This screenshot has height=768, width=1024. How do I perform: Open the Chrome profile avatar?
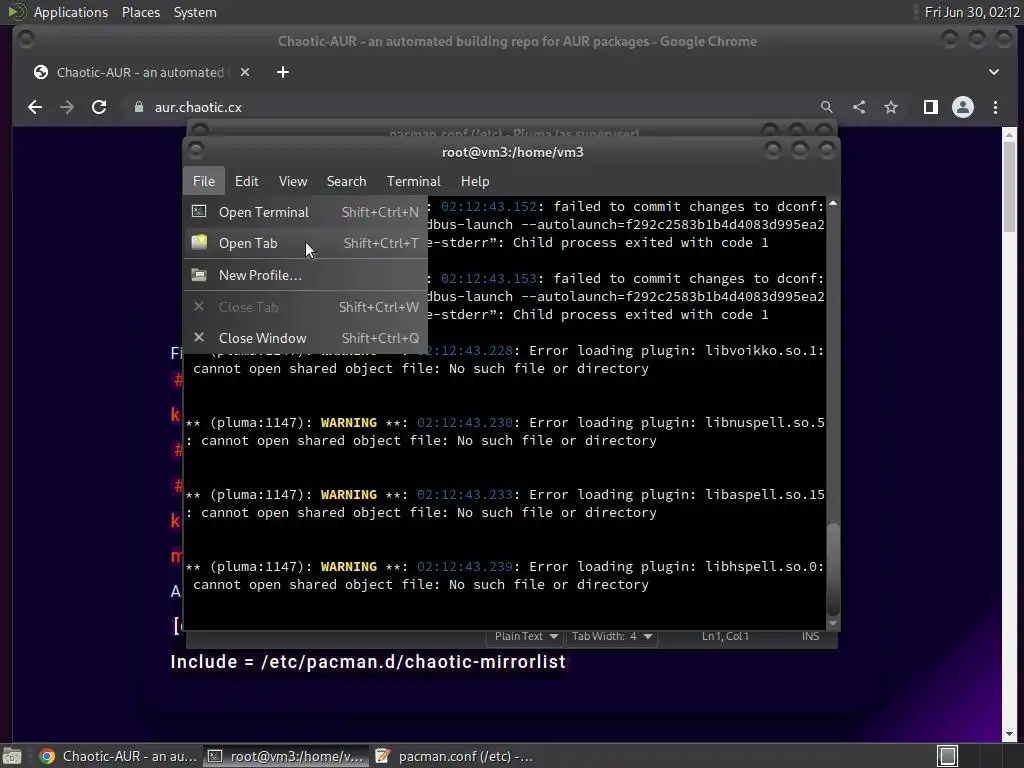(963, 107)
